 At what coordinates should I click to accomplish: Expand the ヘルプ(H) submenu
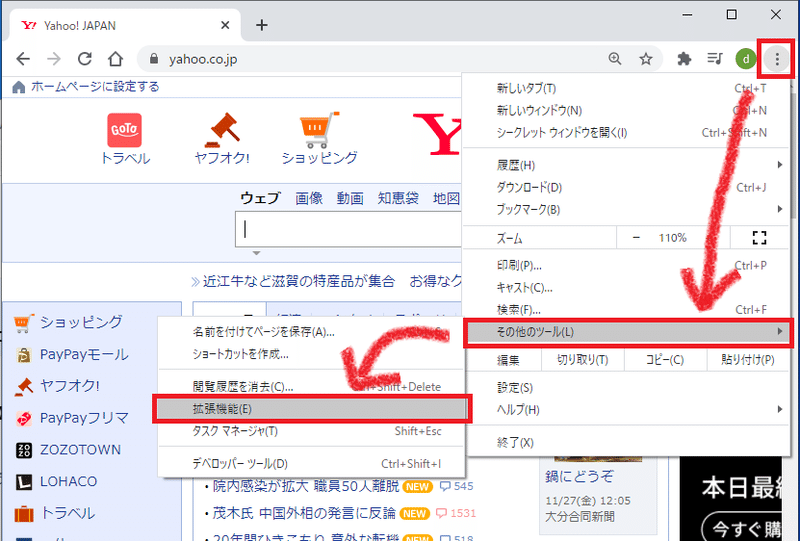click(628, 410)
